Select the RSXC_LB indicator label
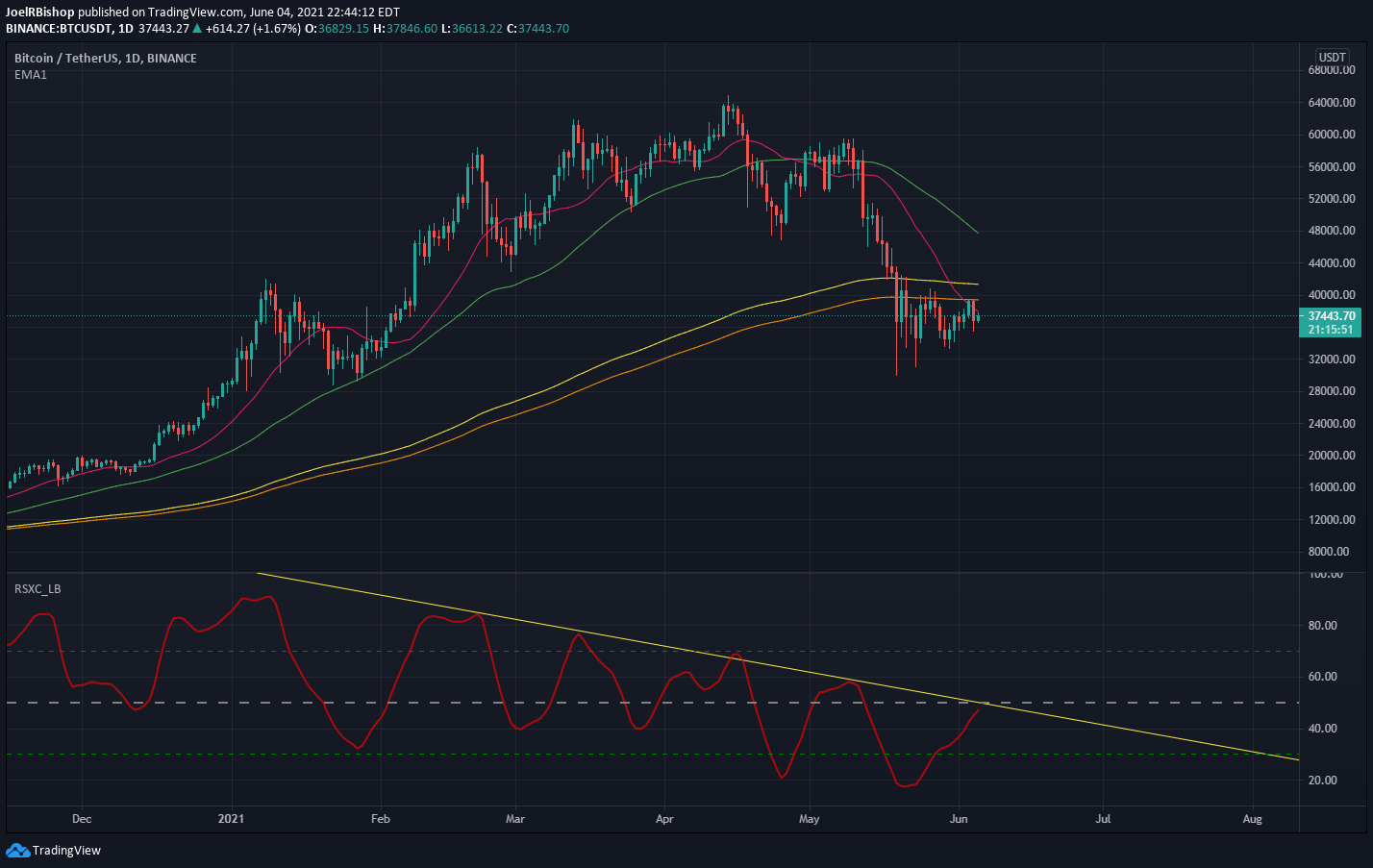 pos(37,588)
